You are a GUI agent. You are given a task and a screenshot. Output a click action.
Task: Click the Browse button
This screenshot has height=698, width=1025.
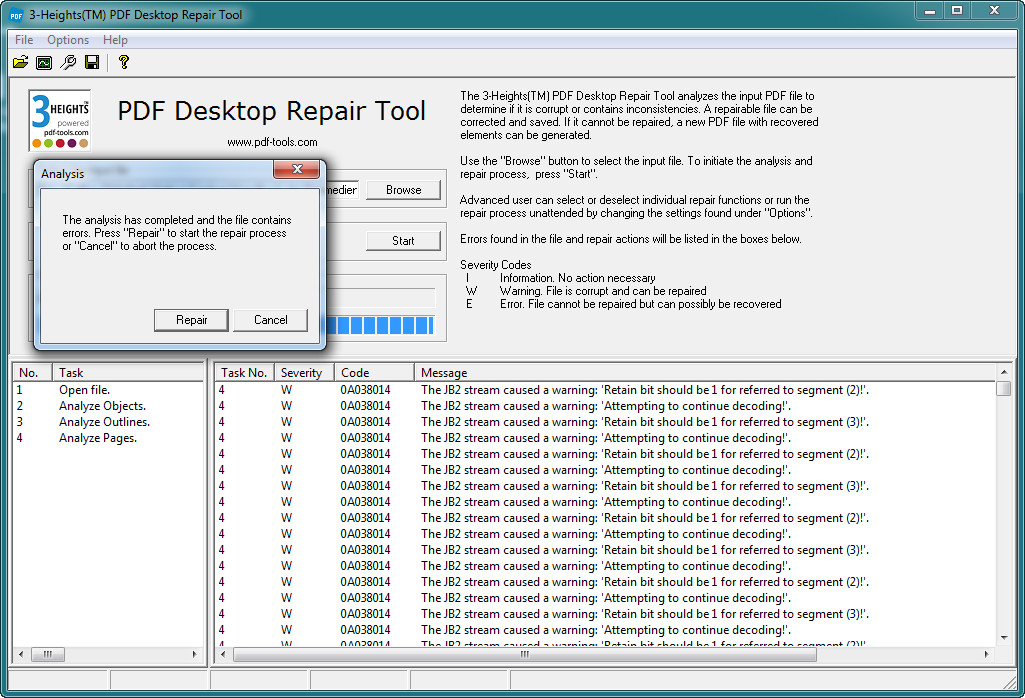tap(403, 190)
